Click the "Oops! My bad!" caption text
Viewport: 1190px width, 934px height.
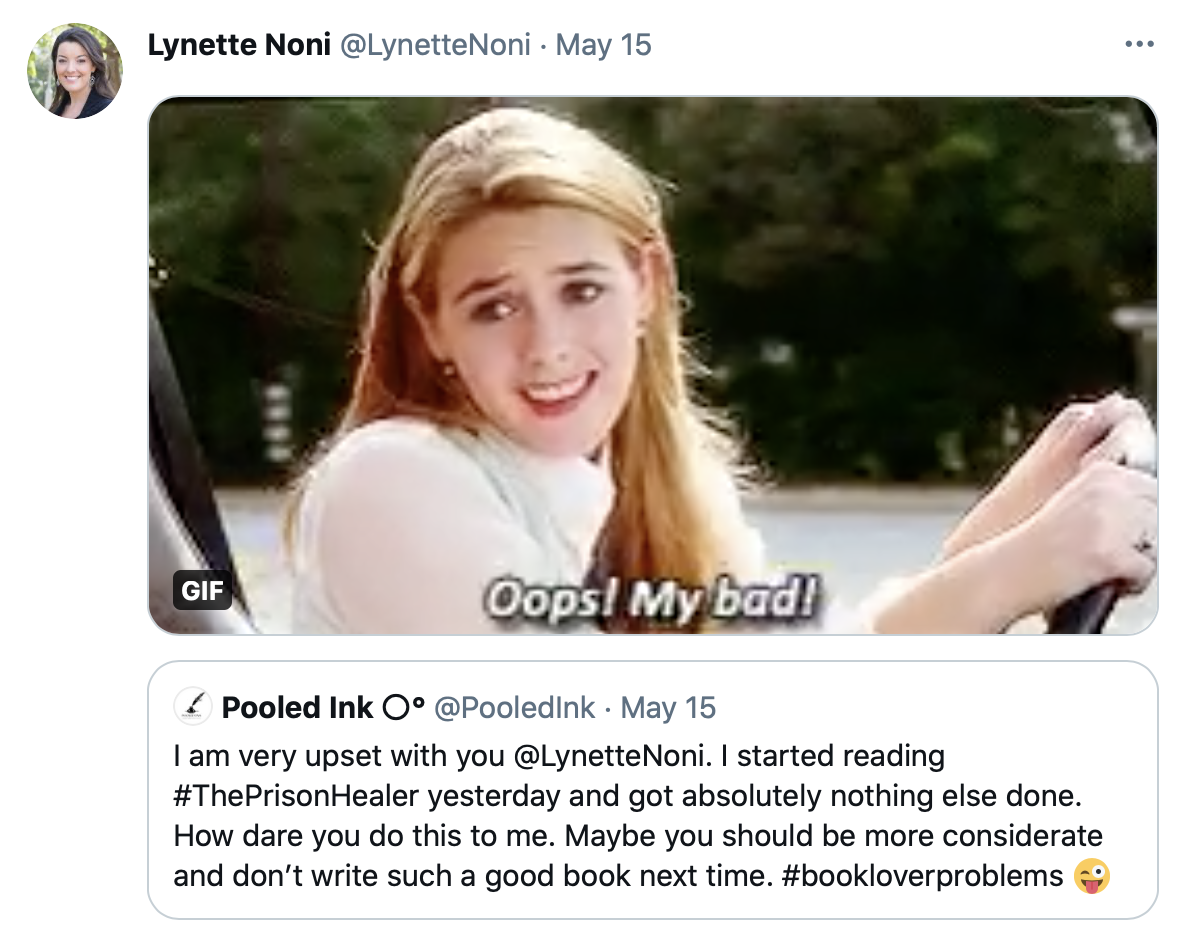click(652, 600)
